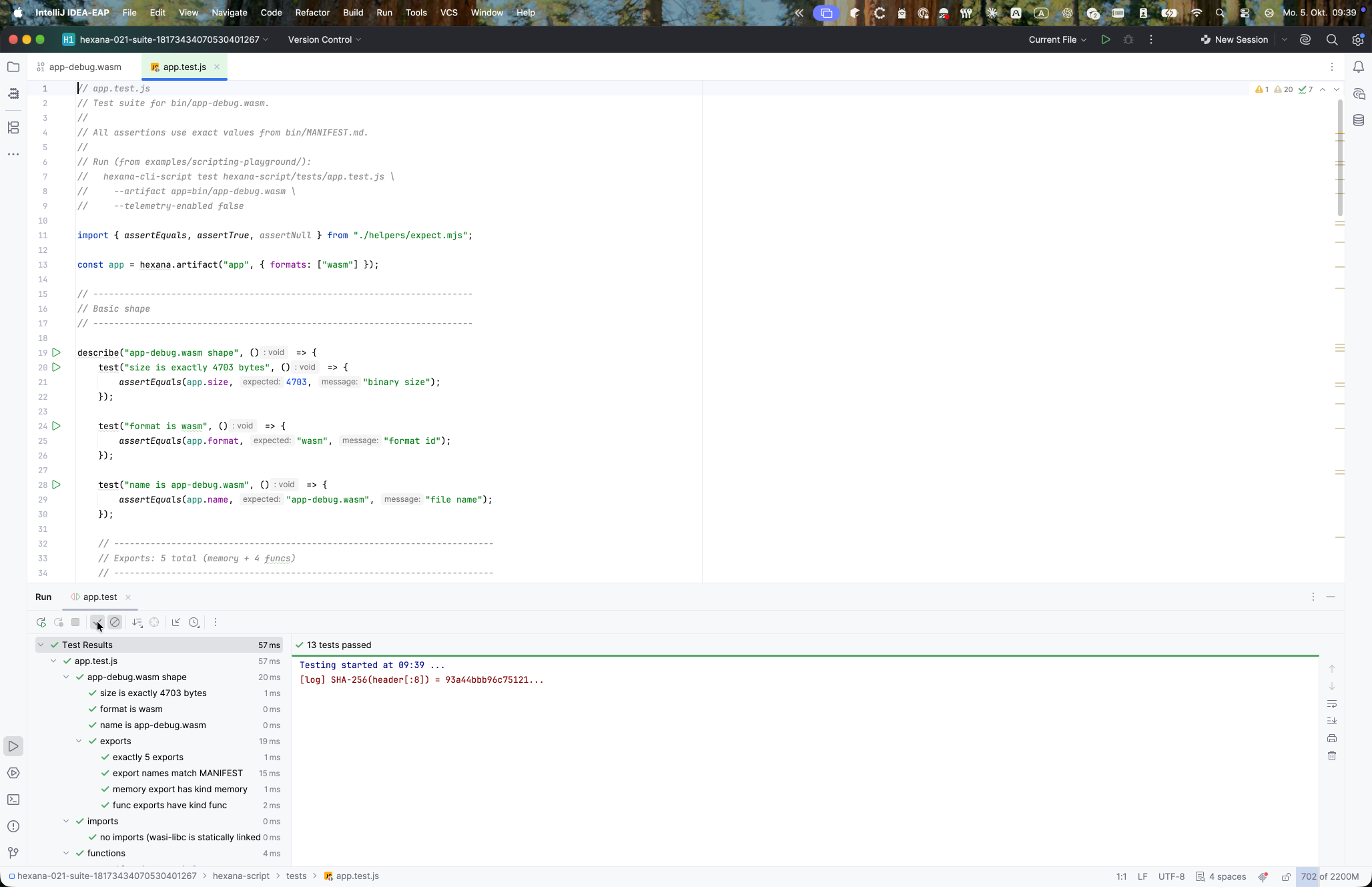This screenshot has height=887, width=1372.
Task: Open the Version Control dropdown
Action: 324,39
